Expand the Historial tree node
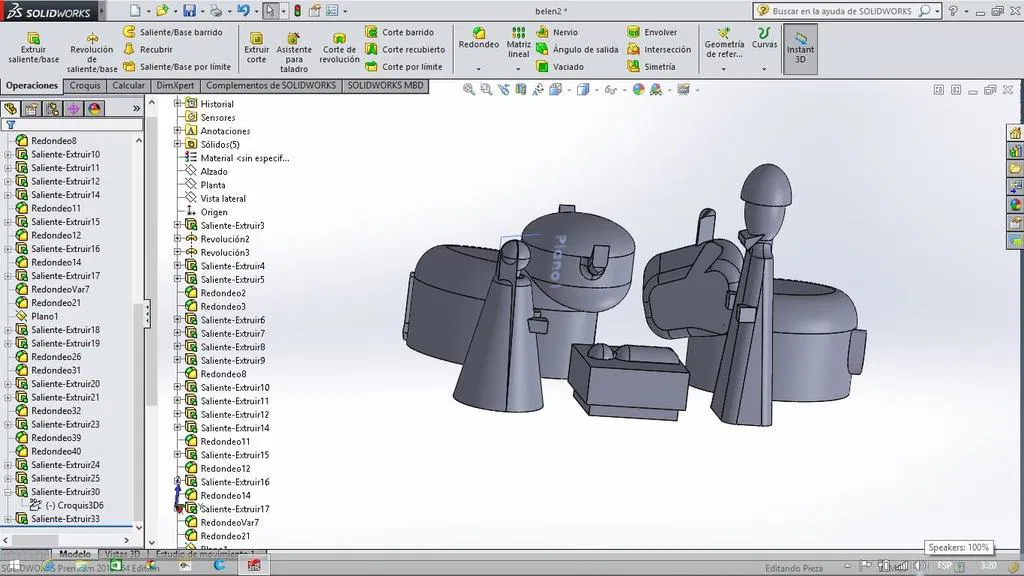The image size is (1024, 576). [x=178, y=104]
